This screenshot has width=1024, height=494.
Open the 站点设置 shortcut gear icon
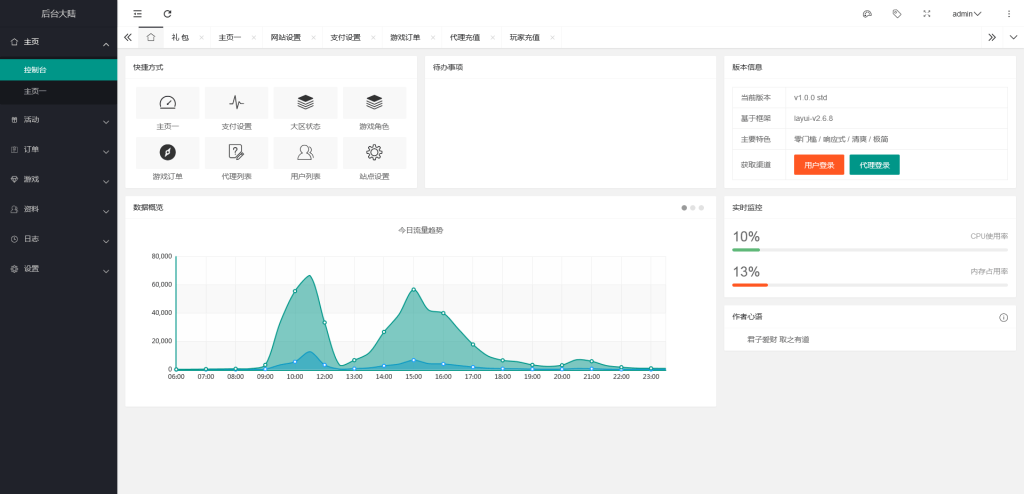(x=374, y=152)
